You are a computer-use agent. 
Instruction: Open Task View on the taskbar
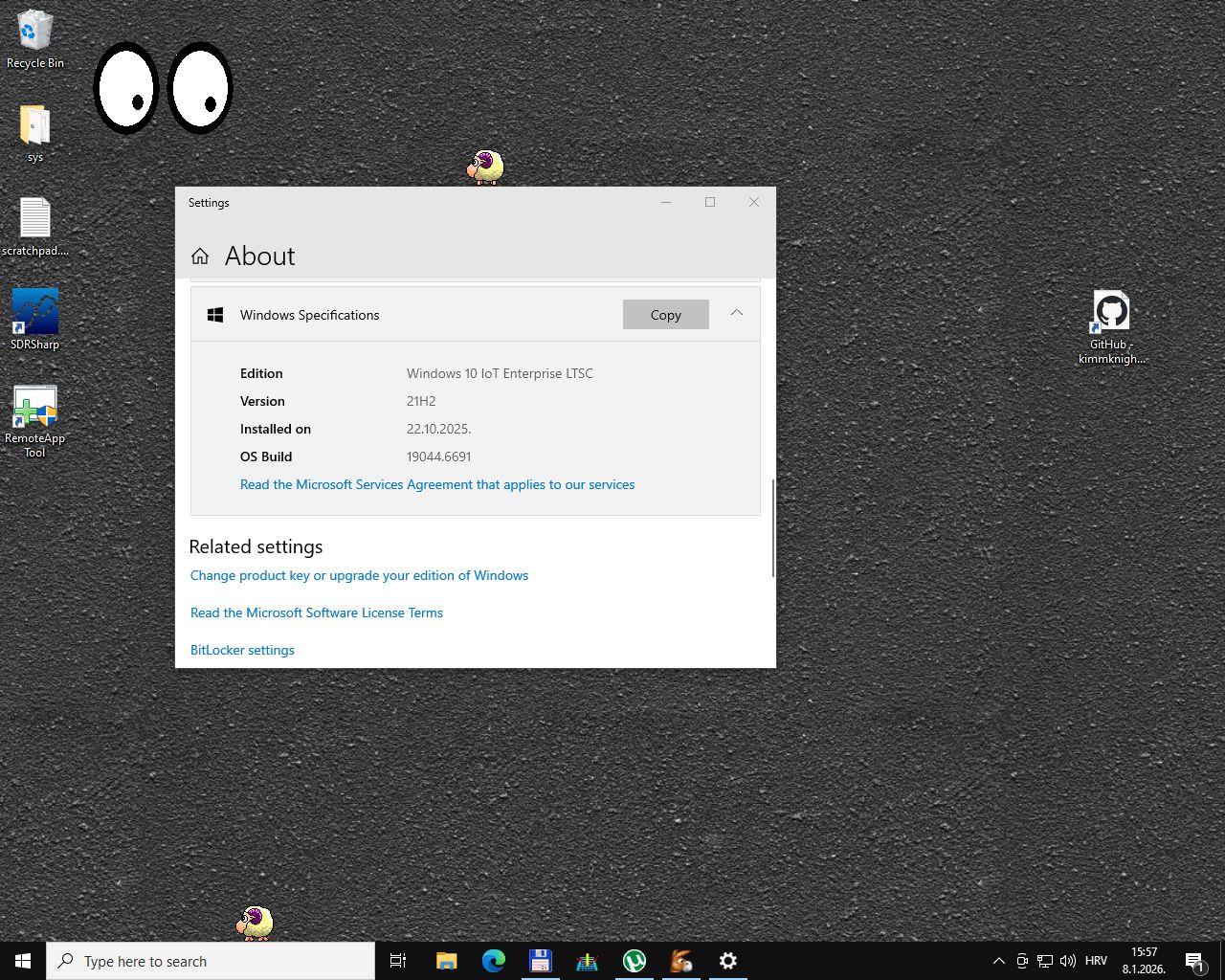(398, 961)
